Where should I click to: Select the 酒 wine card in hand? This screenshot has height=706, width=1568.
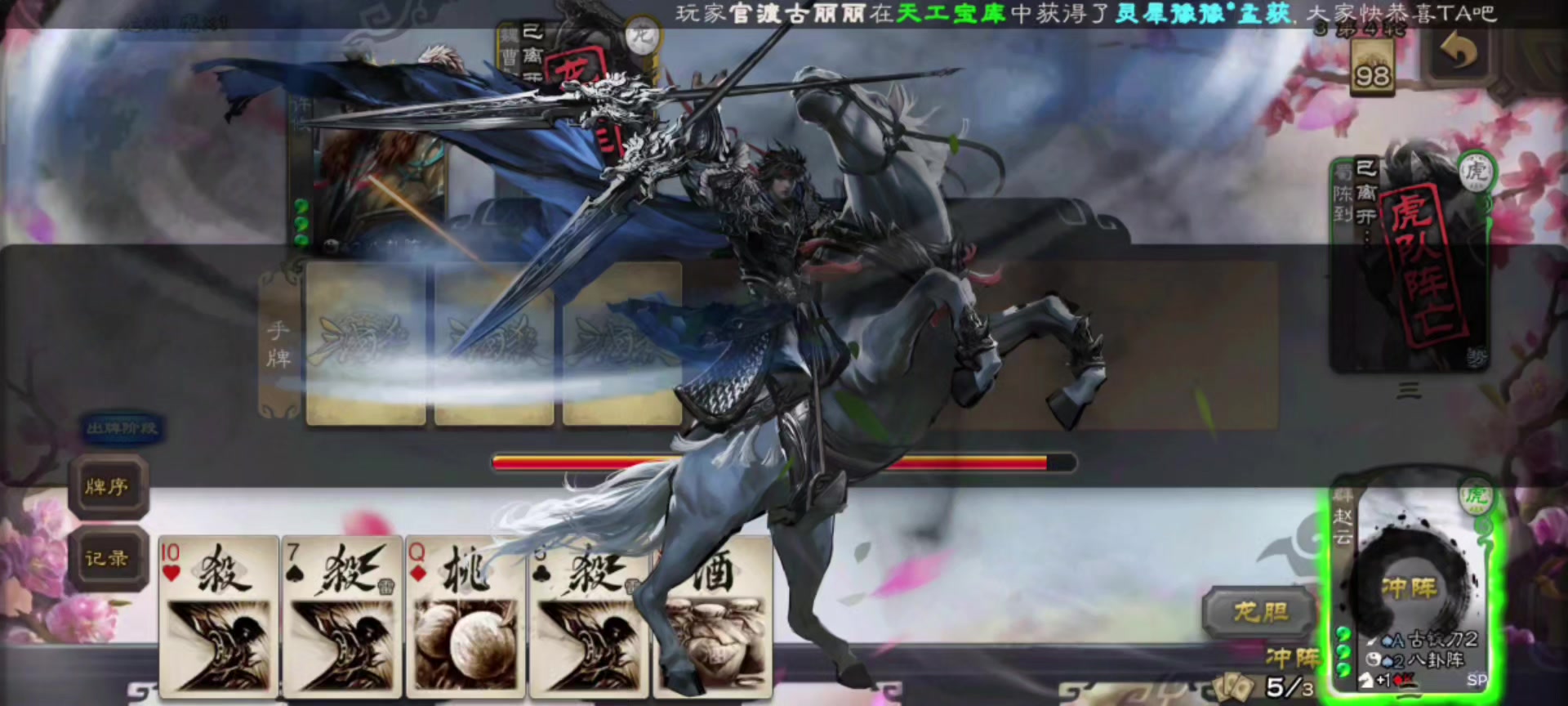(713, 617)
